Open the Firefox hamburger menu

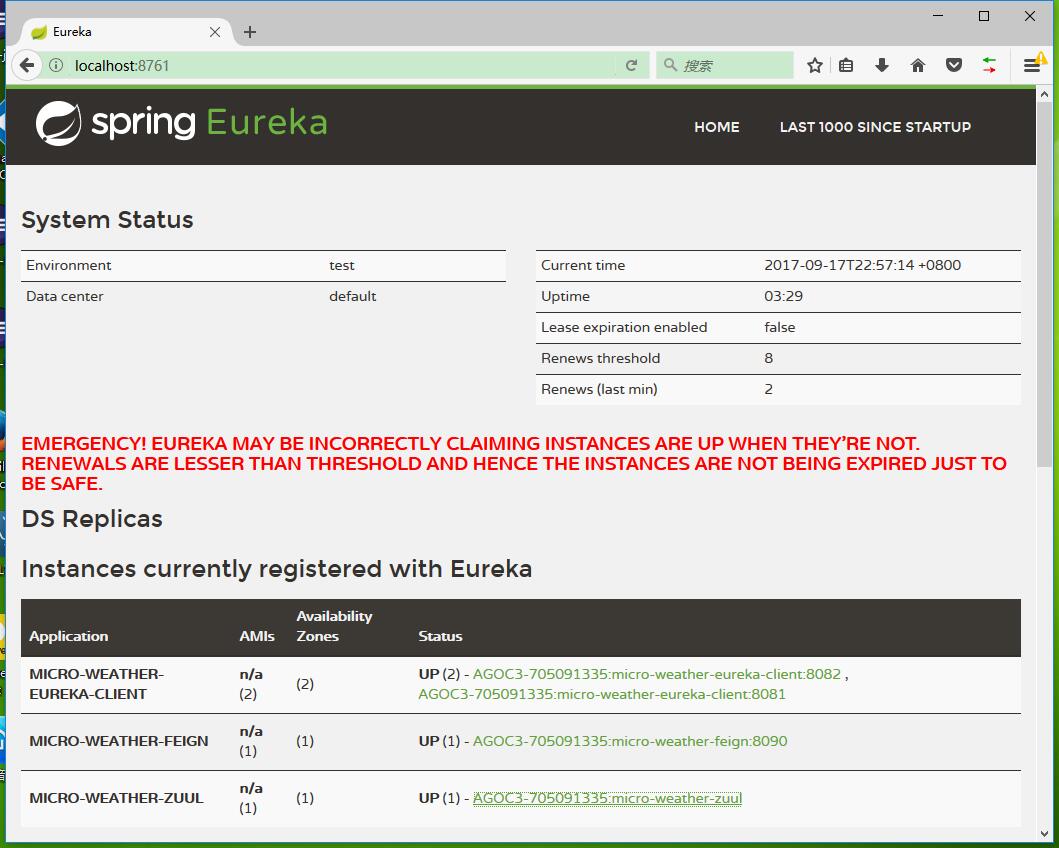(x=1031, y=66)
